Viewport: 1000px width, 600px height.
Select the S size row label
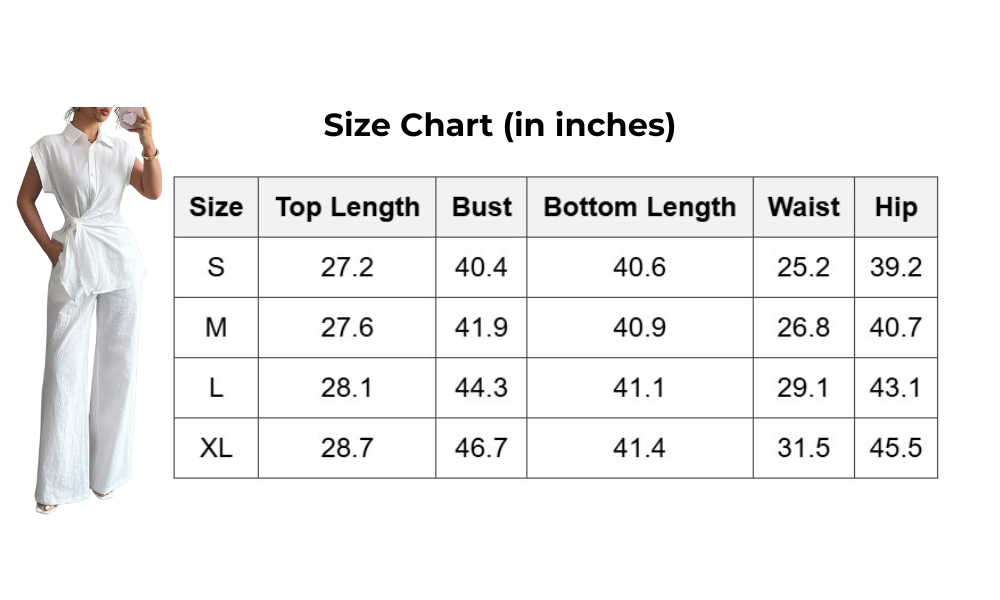click(216, 268)
